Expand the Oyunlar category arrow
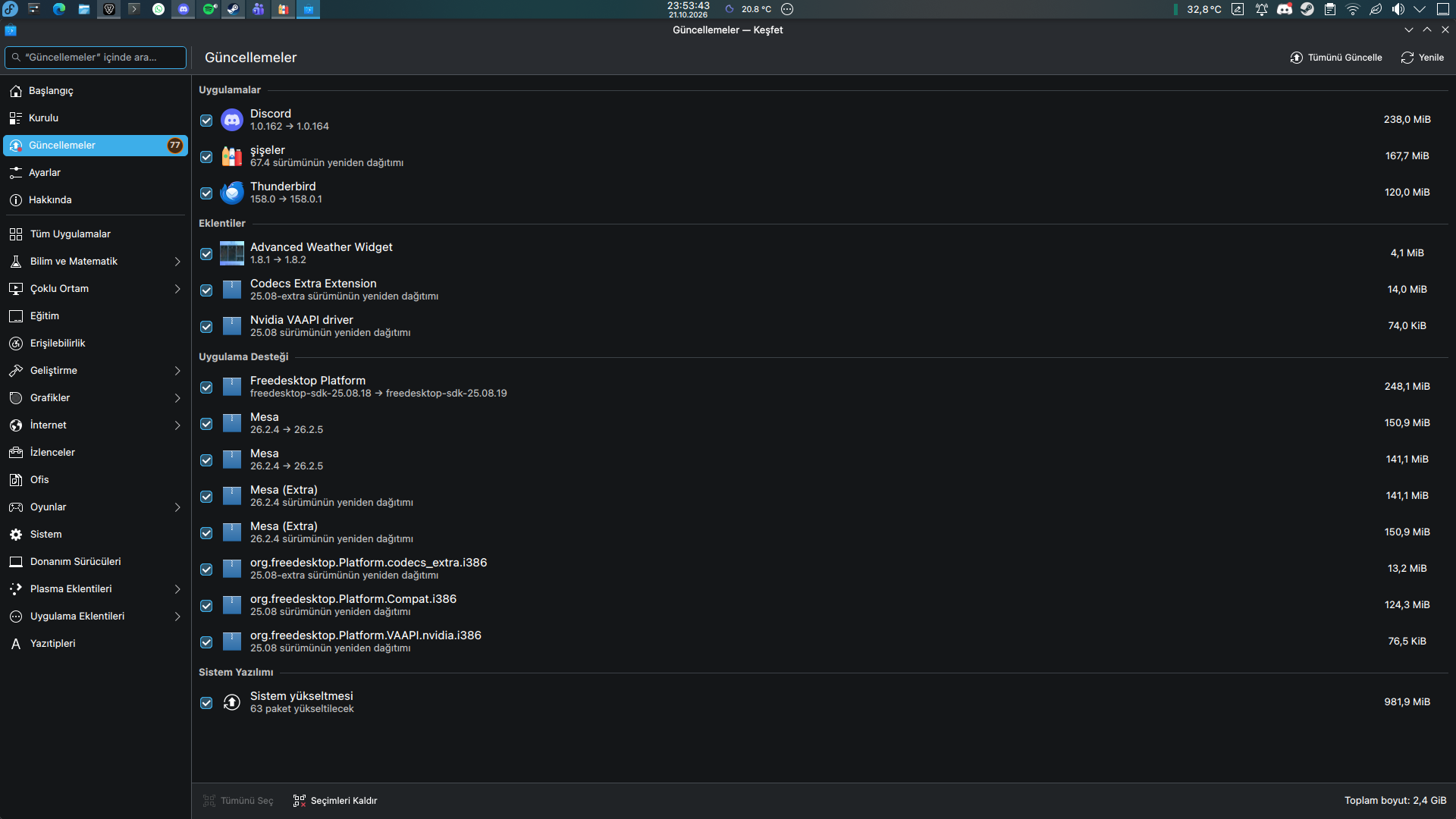Screen dimensions: 1456x819 [177, 507]
